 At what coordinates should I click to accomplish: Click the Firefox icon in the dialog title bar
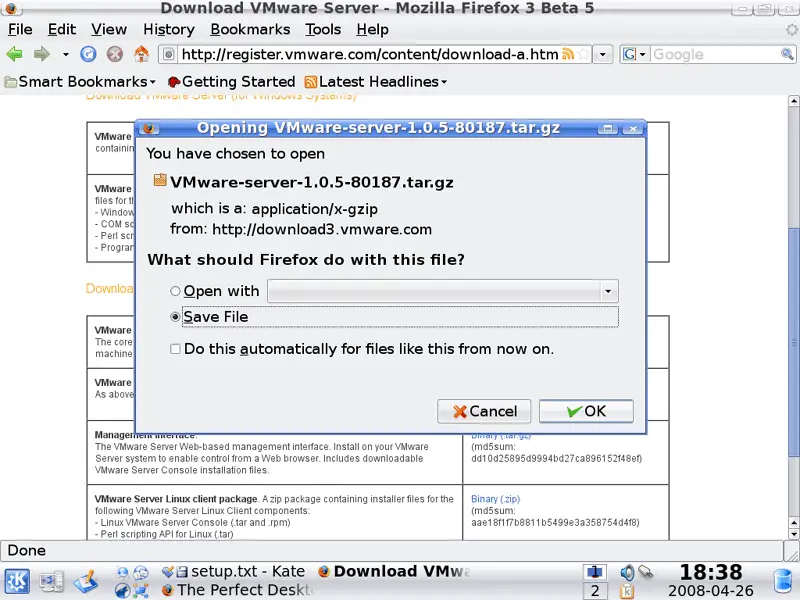pos(149,128)
